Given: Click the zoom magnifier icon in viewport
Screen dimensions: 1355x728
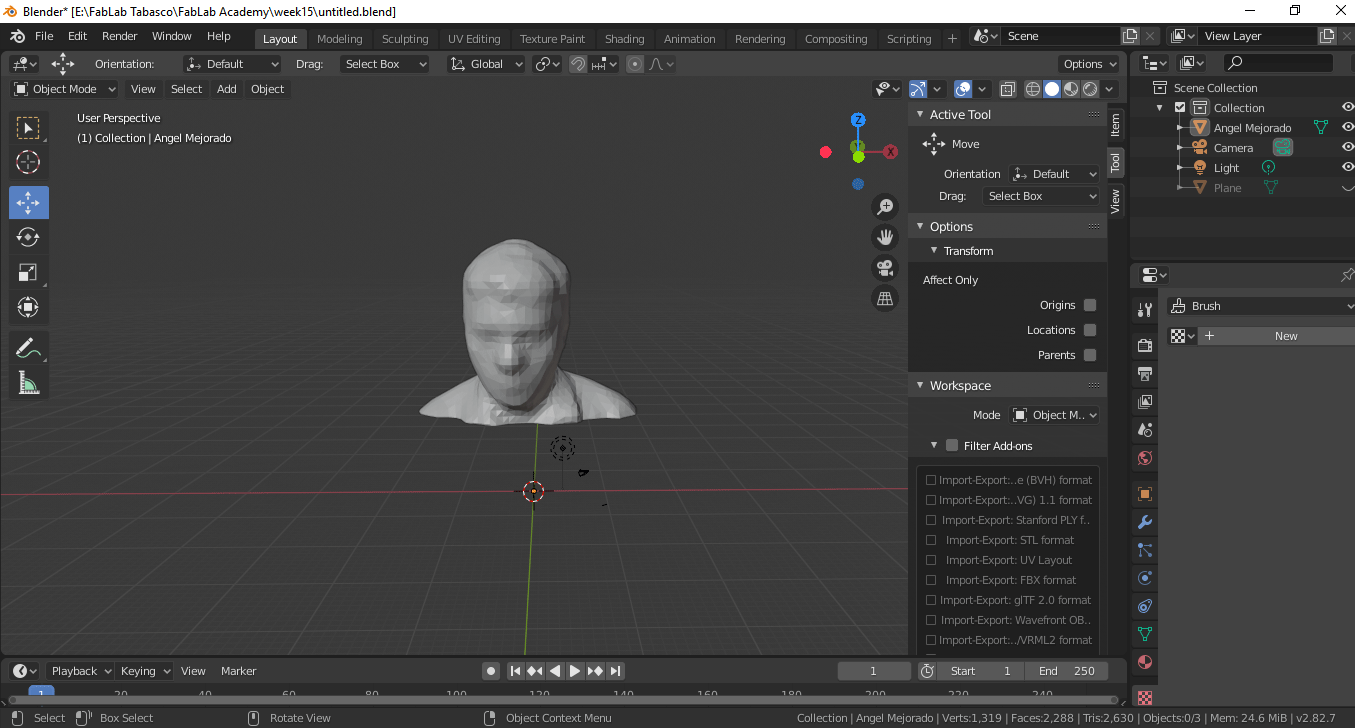Looking at the screenshot, I should (x=885, y=207).
